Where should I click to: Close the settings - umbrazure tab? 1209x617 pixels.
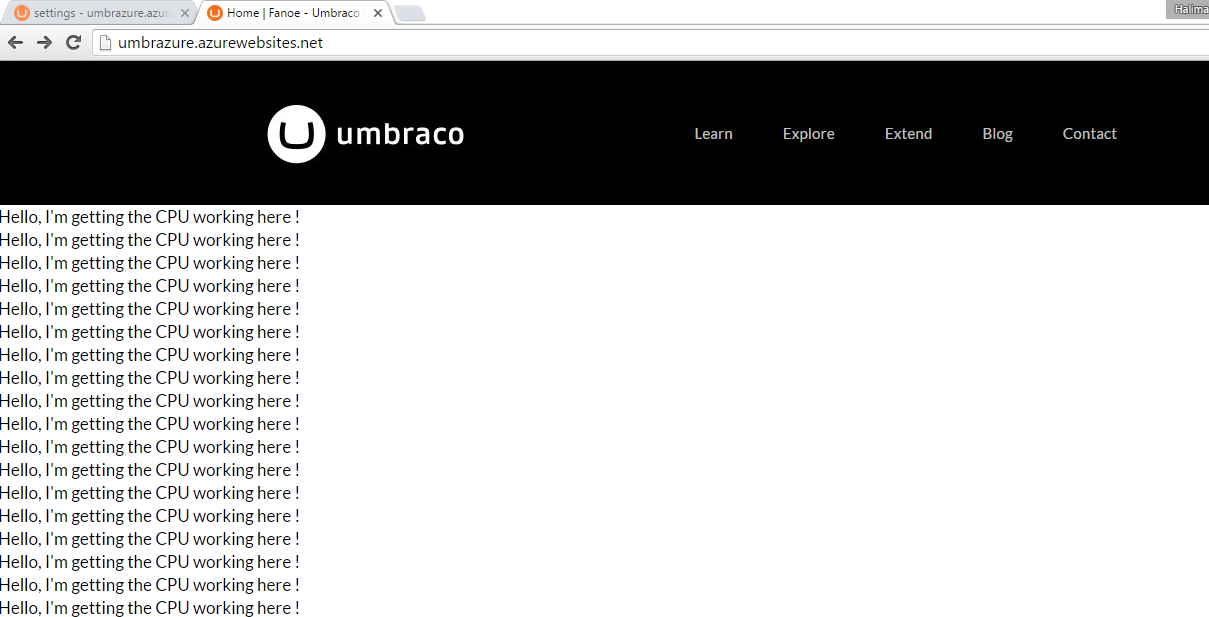pyautogui.click(x=184, y=13)
